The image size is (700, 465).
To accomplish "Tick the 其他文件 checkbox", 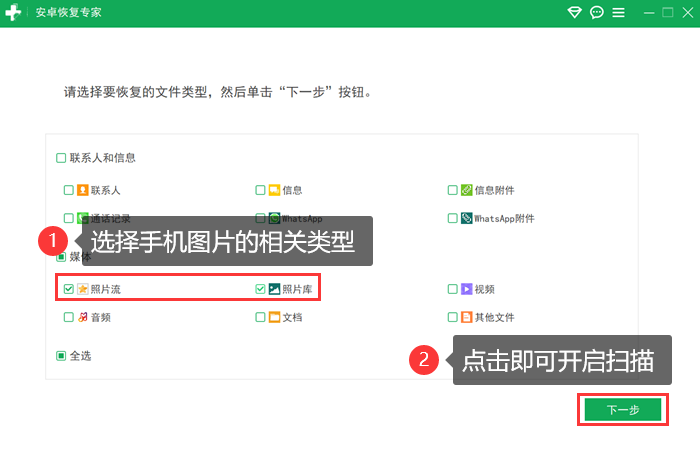I will [452, 317].
